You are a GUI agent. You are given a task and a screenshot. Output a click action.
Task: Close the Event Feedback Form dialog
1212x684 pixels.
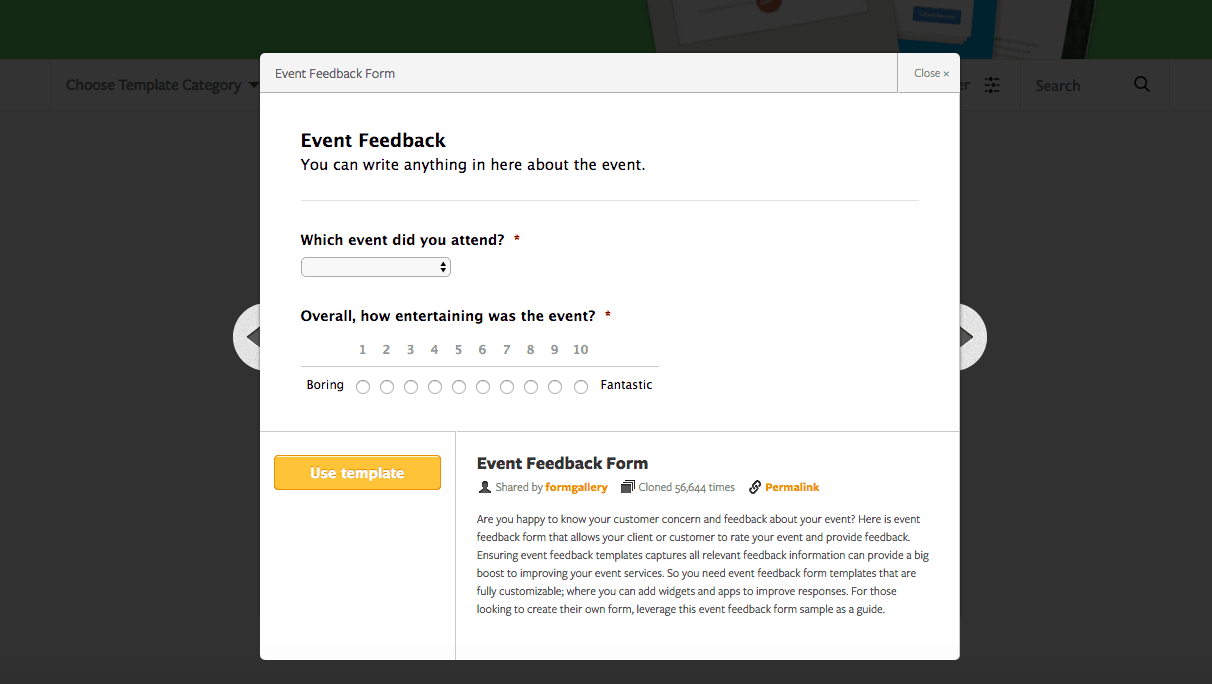click(x=931, y=73)
